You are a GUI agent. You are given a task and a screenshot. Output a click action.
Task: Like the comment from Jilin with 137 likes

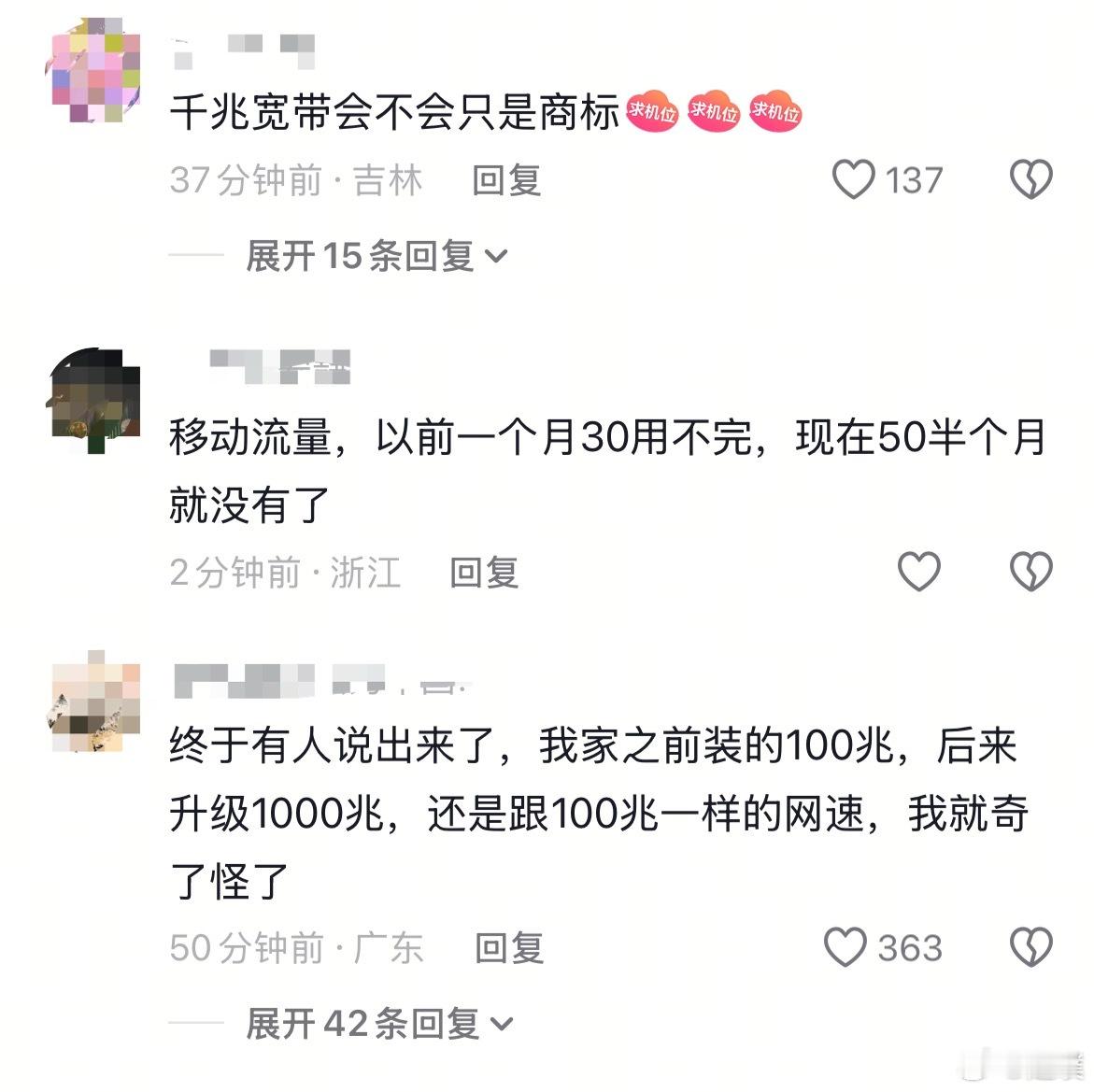[853, 179]
